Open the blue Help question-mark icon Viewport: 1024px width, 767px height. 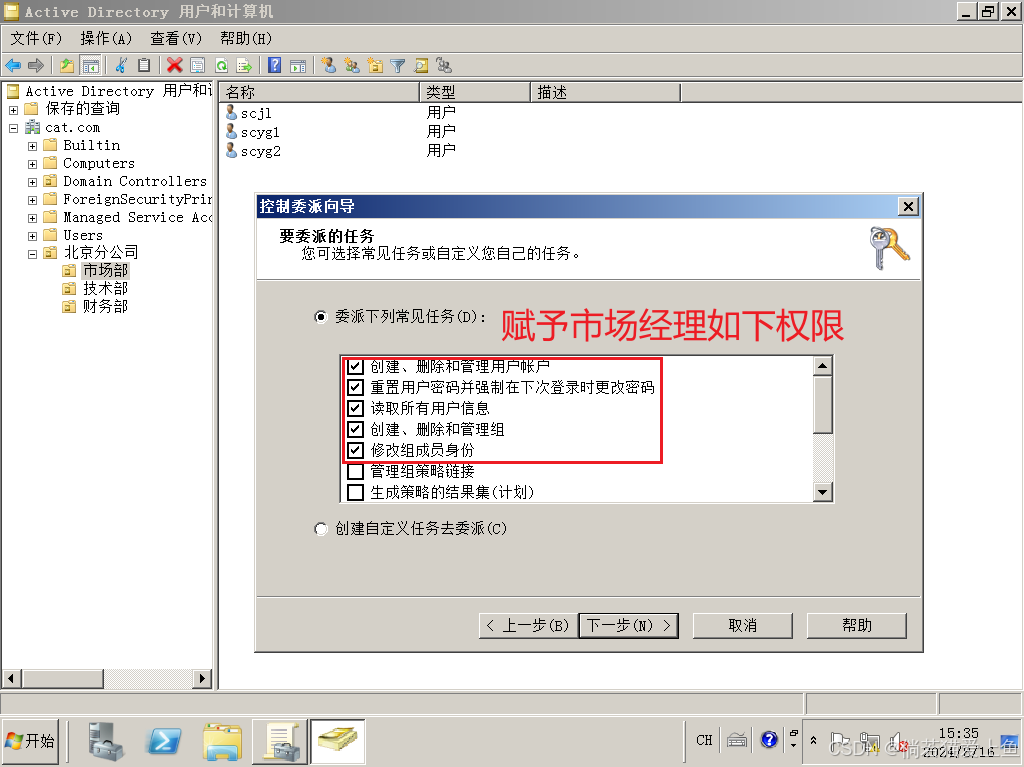tap(275, 65)
